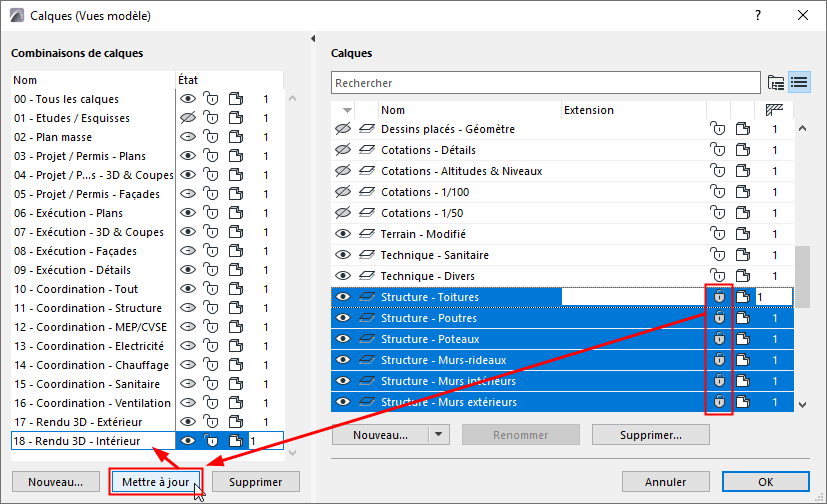Select 14 - Coordination - Chauffage combination
This screenshot has height=504, width=827.
pyautogui.click(x=91, y=365)
